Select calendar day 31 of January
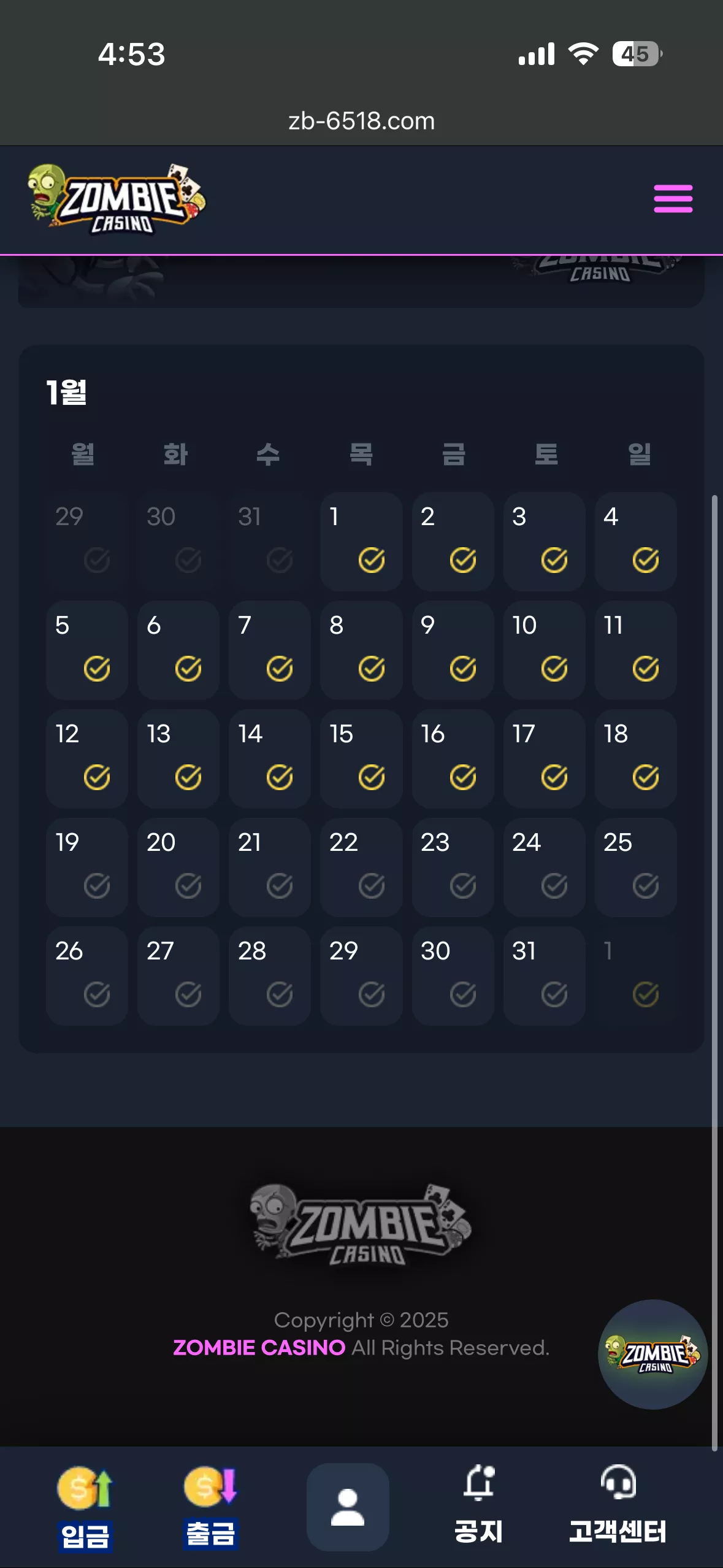723x1568 pixels. pos(544,975)
